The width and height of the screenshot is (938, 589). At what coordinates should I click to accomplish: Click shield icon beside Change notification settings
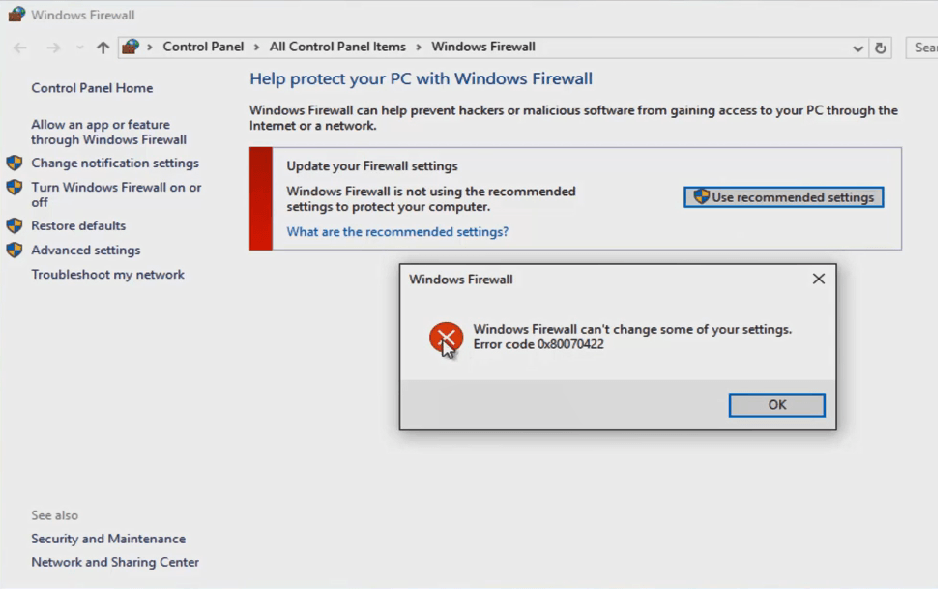(x=14, y=163)
